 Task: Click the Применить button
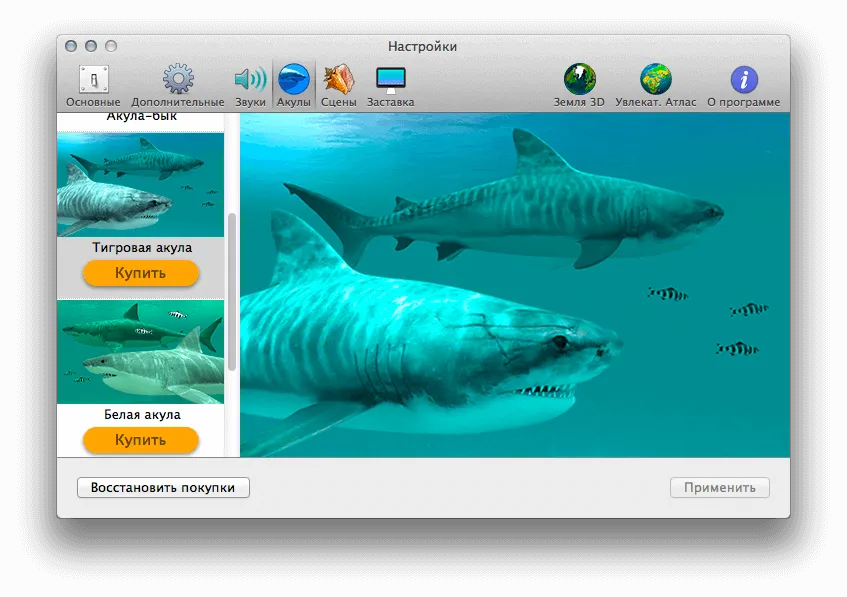(720, 487)
